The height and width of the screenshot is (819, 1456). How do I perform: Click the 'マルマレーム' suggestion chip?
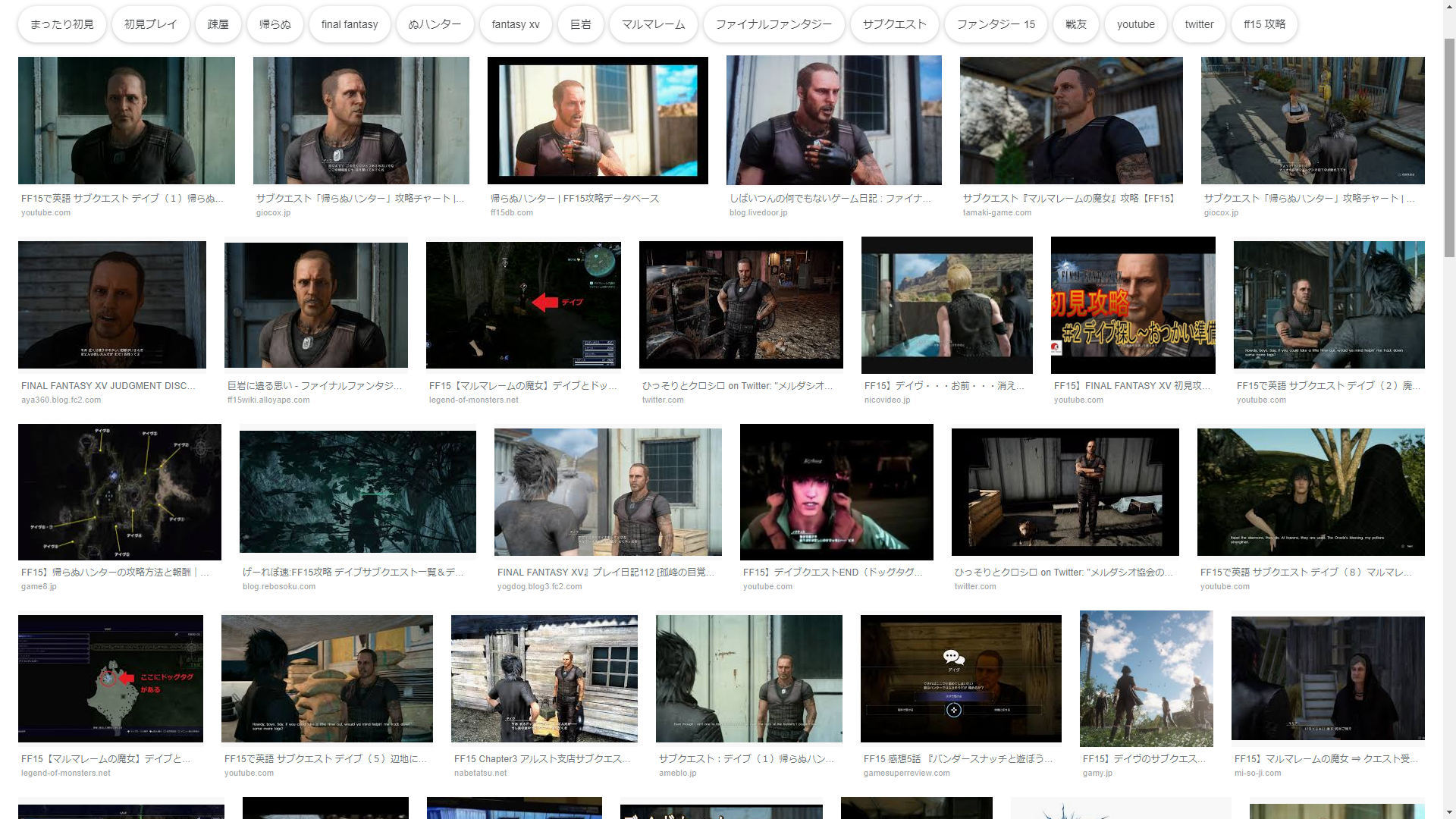tap(653, 24)
